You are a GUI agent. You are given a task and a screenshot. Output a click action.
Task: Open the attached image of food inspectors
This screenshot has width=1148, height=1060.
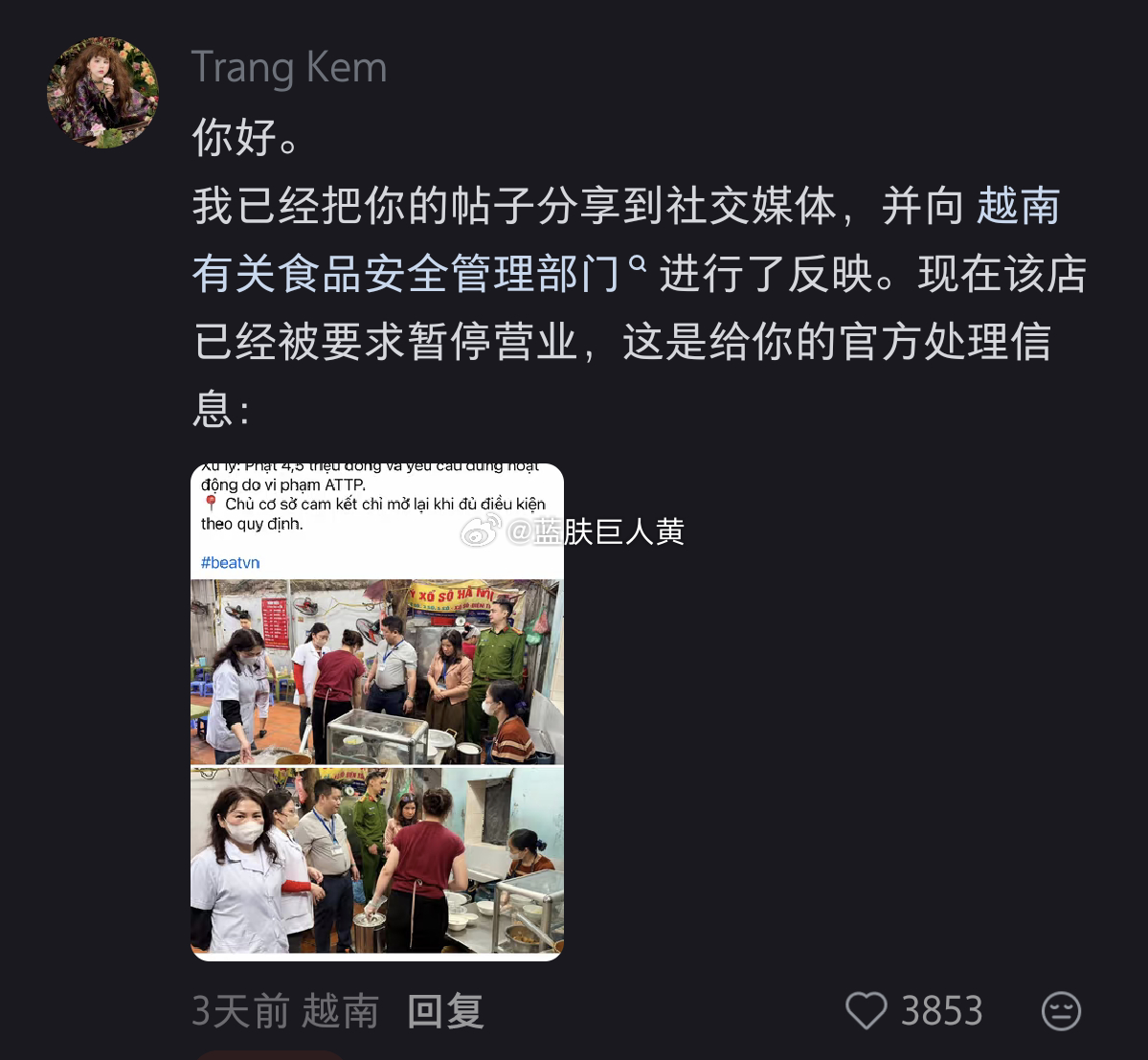point(377,711)
